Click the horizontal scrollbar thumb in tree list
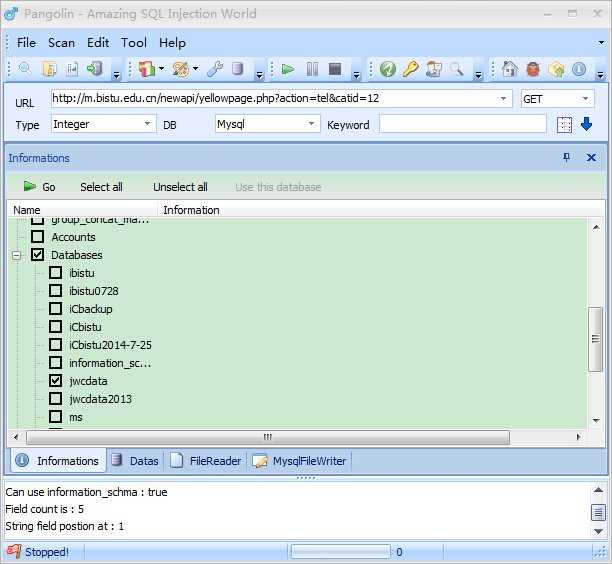The image size is (612, 564). tap(268, 437)
